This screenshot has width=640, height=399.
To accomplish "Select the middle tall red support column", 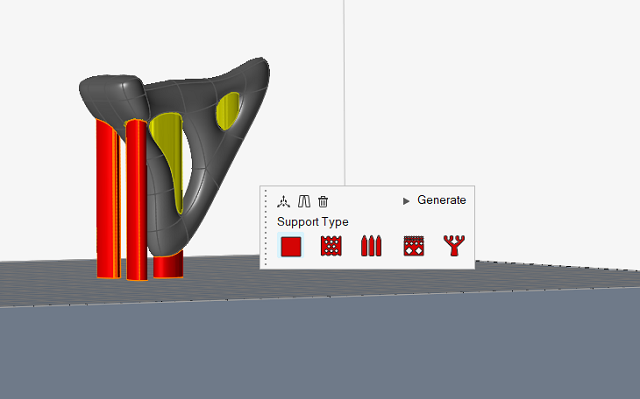I will [136, 200].
